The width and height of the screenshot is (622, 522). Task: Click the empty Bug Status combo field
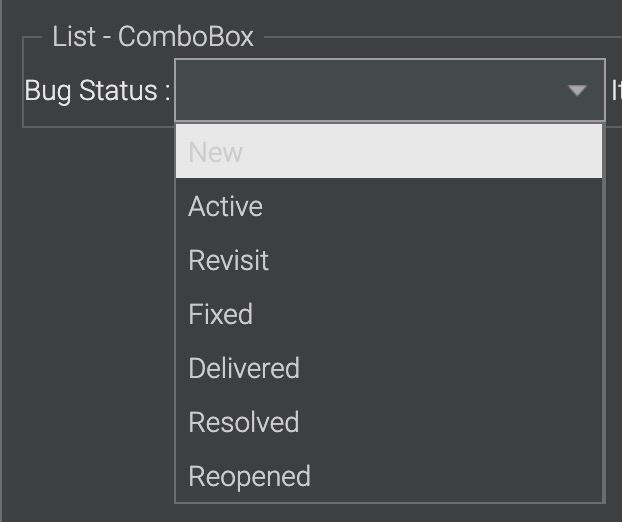(370, 91)
